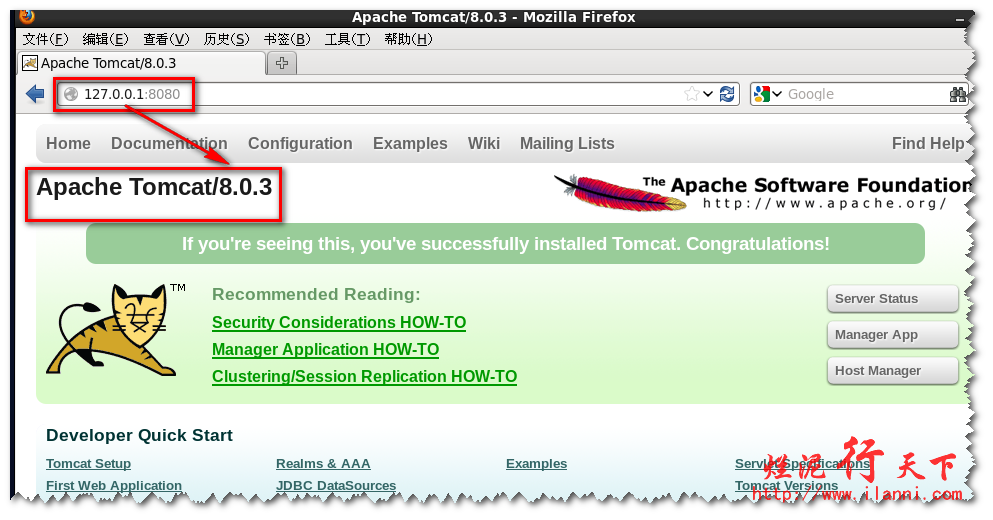Click the reload page icon
The image size is (993, 520).
coord(727,94)
